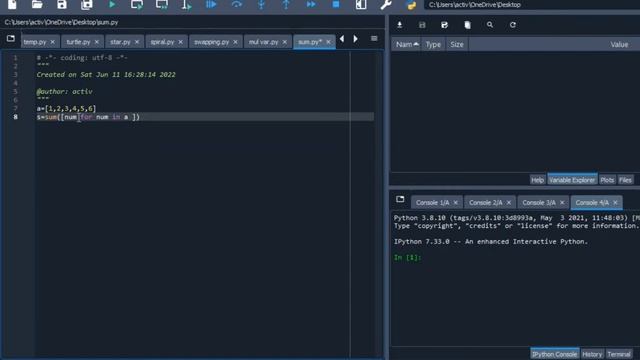Refresh the Variable Explorer list
This screenshot has width=640, height=360.
pos(513,25)
